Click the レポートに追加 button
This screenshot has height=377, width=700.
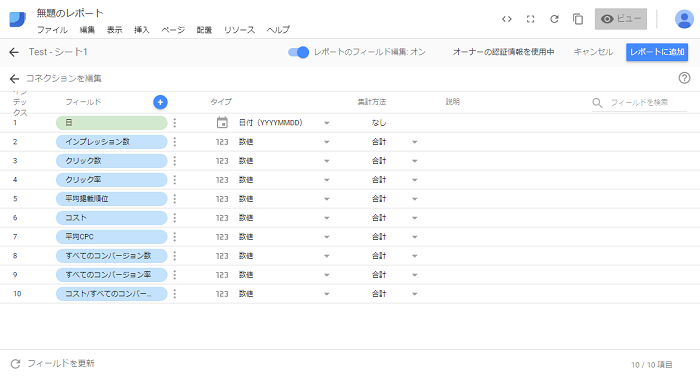tap(657, 52)
